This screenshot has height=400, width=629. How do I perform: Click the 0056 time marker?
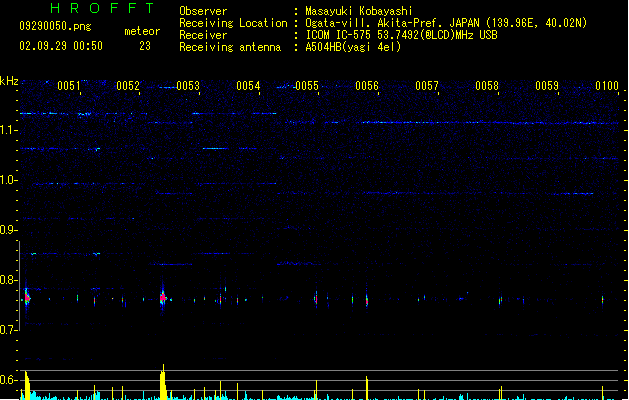point(367,86)
